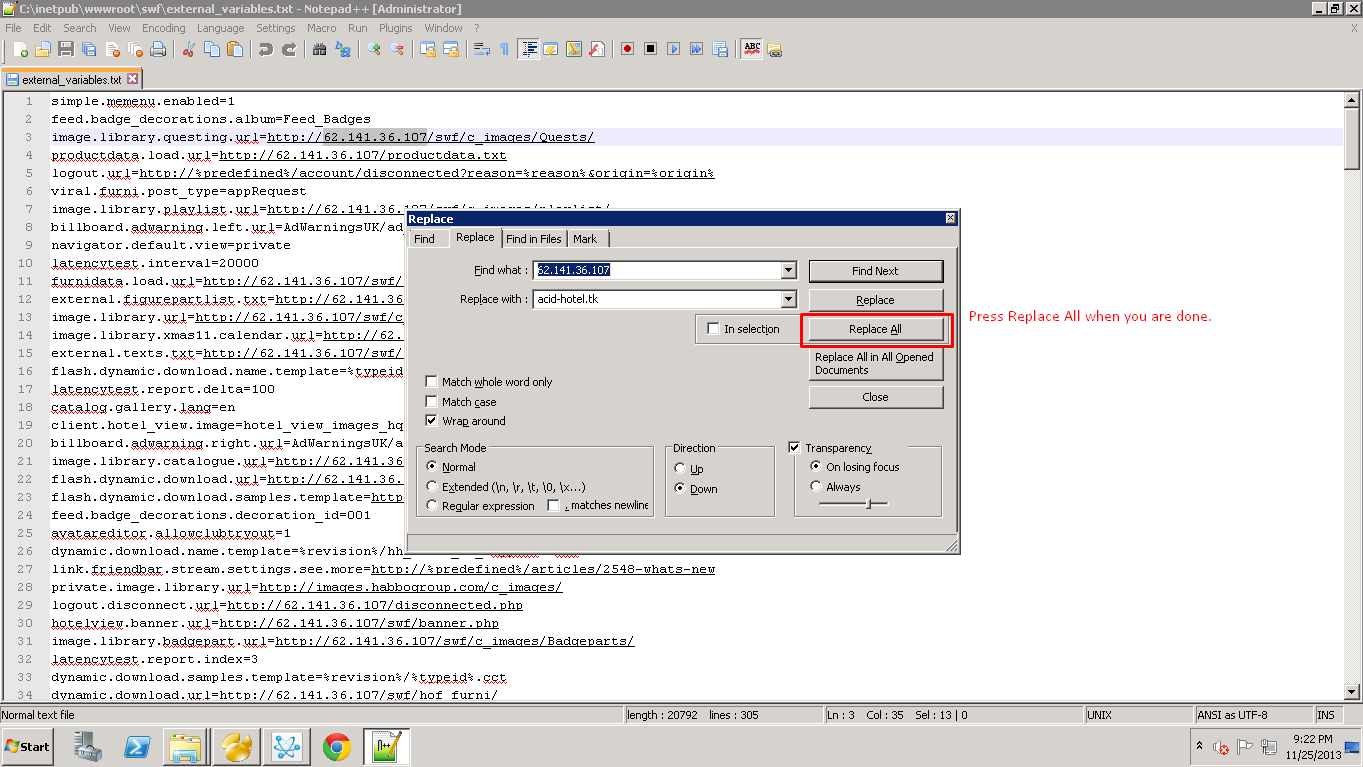Click the New file toolbar icon

click(x=20, y=49)
